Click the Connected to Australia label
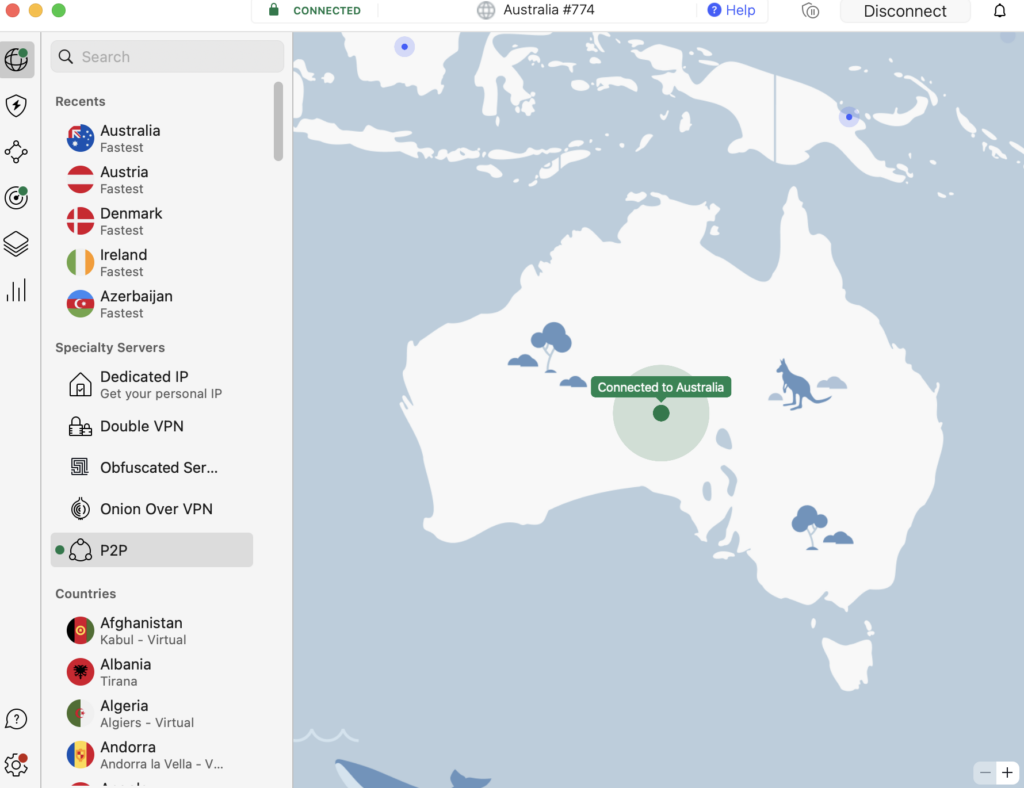The height and width of the screenshot is (788, 1024). tap(661, 387)
